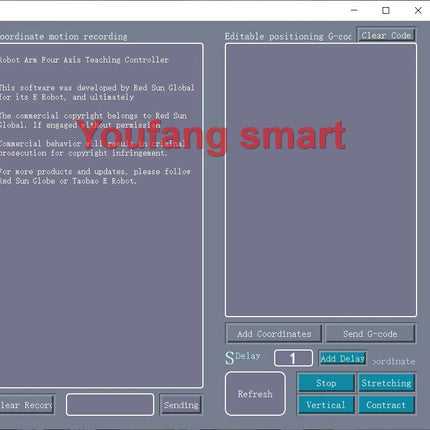Stop the robot arm motion
The image size is (430, 430).
326,383
